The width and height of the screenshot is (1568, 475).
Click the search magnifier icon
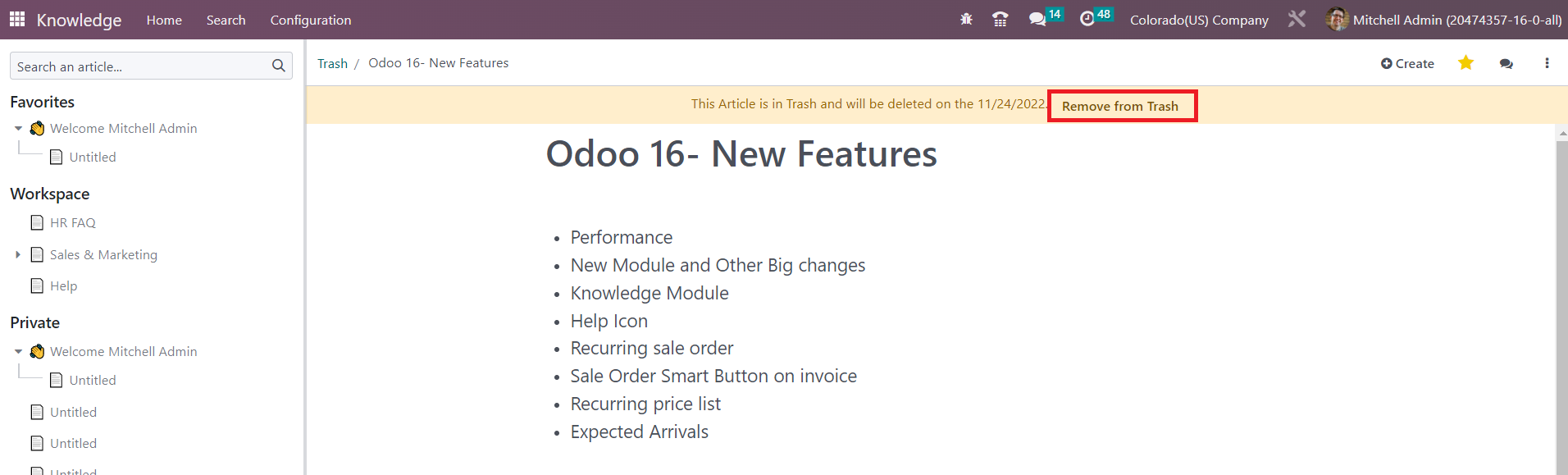click(x=279, y=66)
